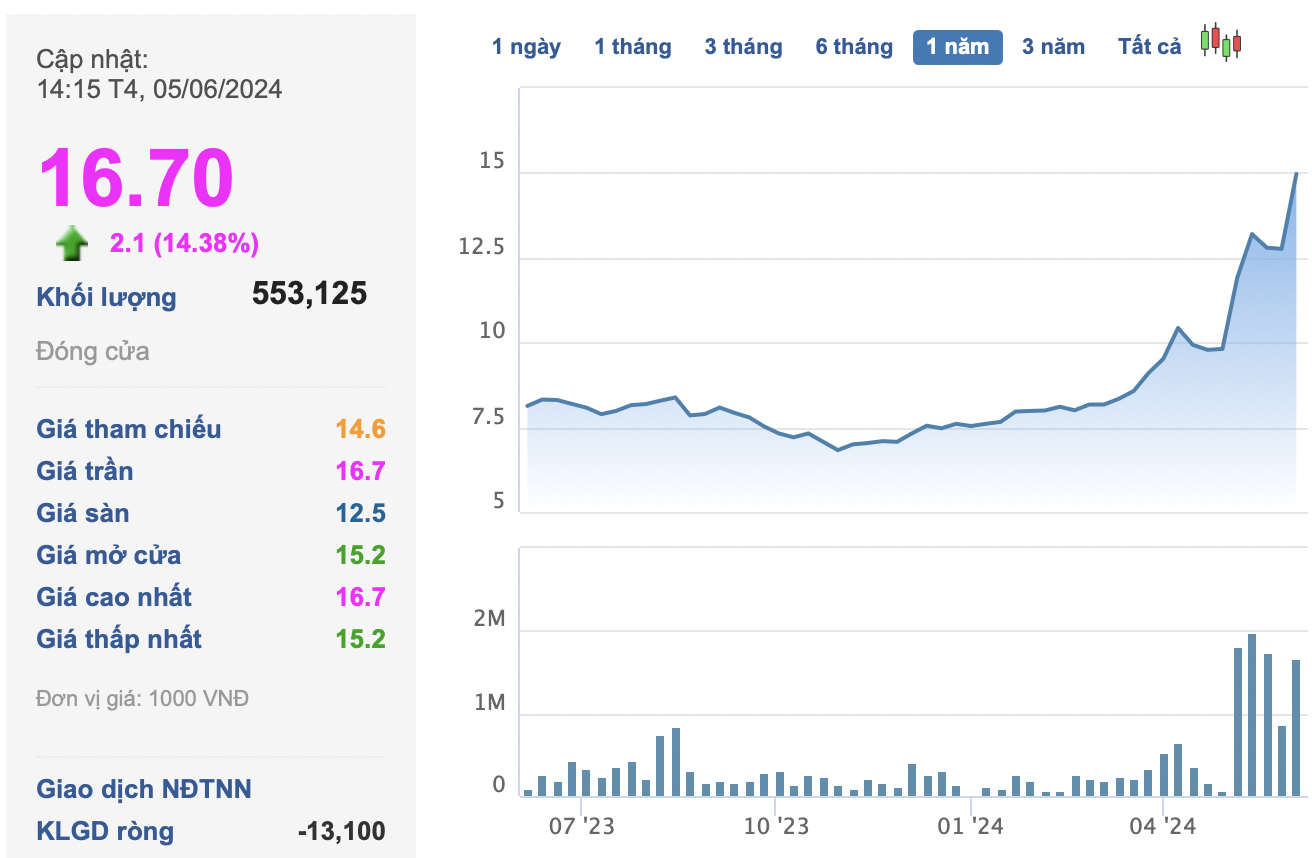This screenshot has height=858, width=1312.
Task: Switch to the "3 tháng" range
Action: (743, 47)
